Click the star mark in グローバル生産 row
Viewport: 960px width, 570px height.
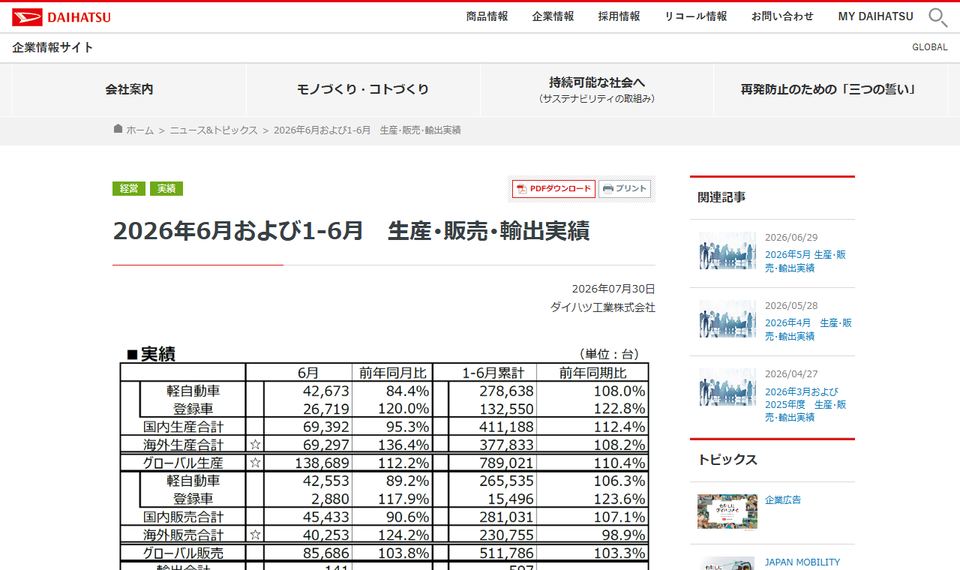click(x=255, y=463)
